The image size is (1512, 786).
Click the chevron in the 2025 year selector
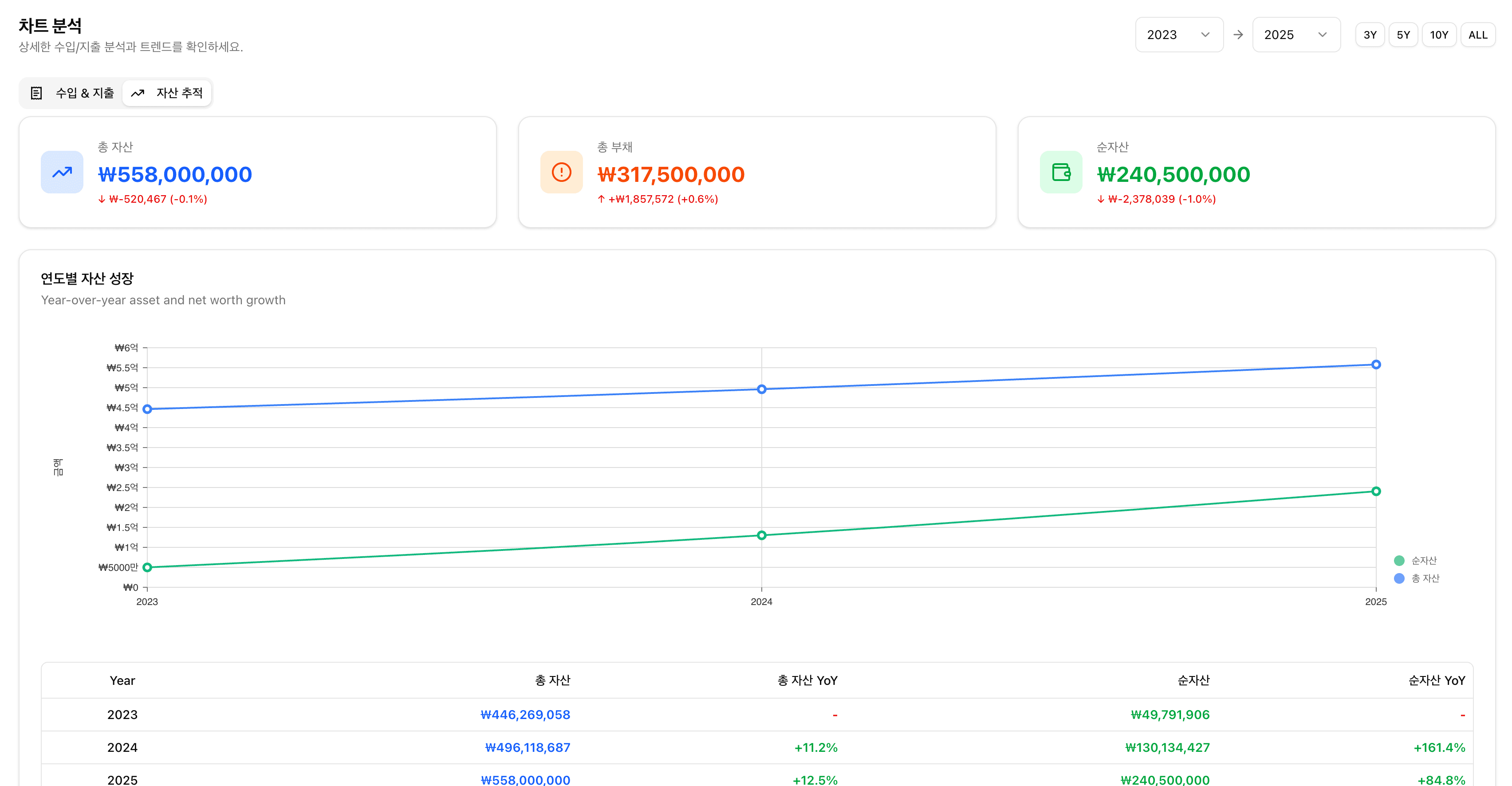click(1323, 35)
